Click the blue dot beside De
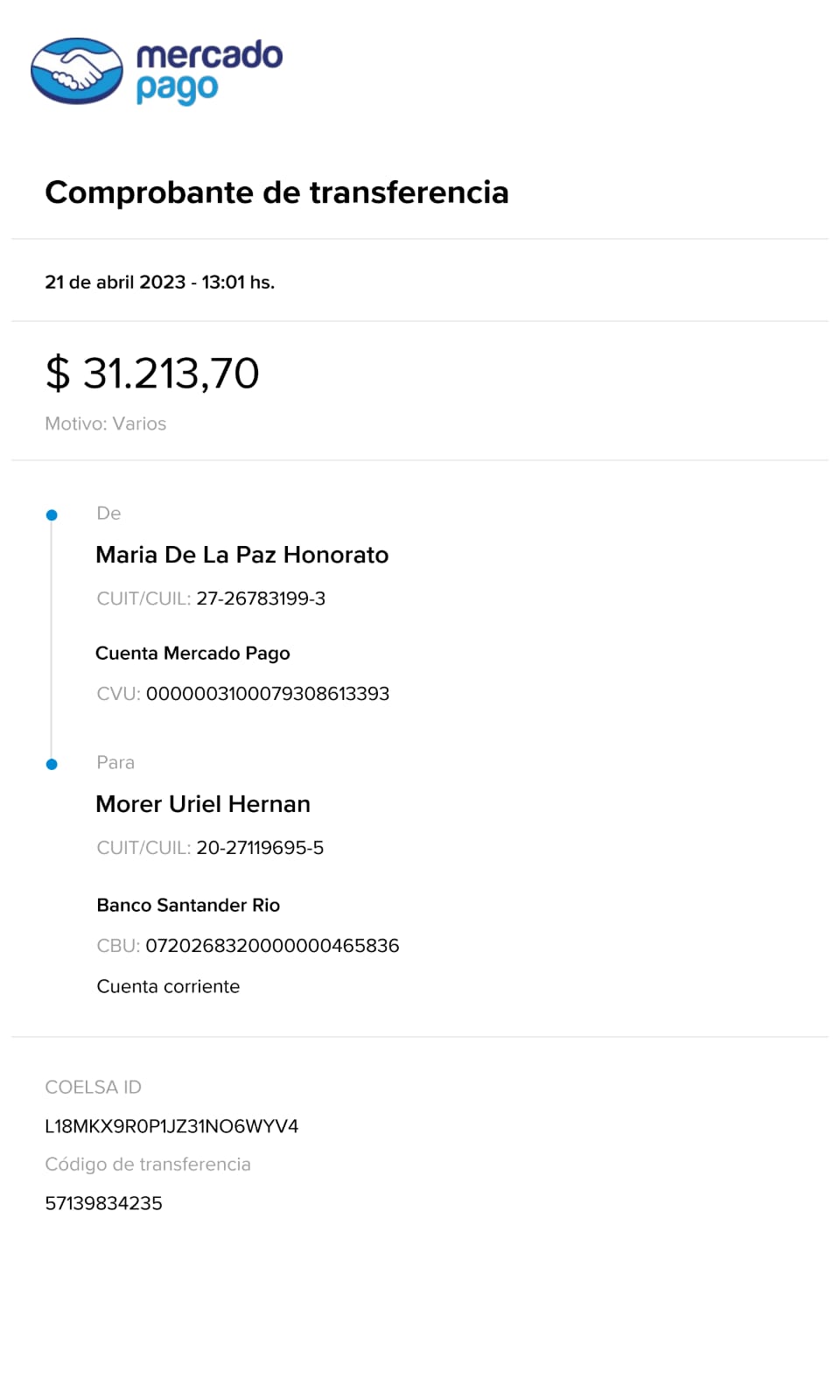 pos(52,515)
